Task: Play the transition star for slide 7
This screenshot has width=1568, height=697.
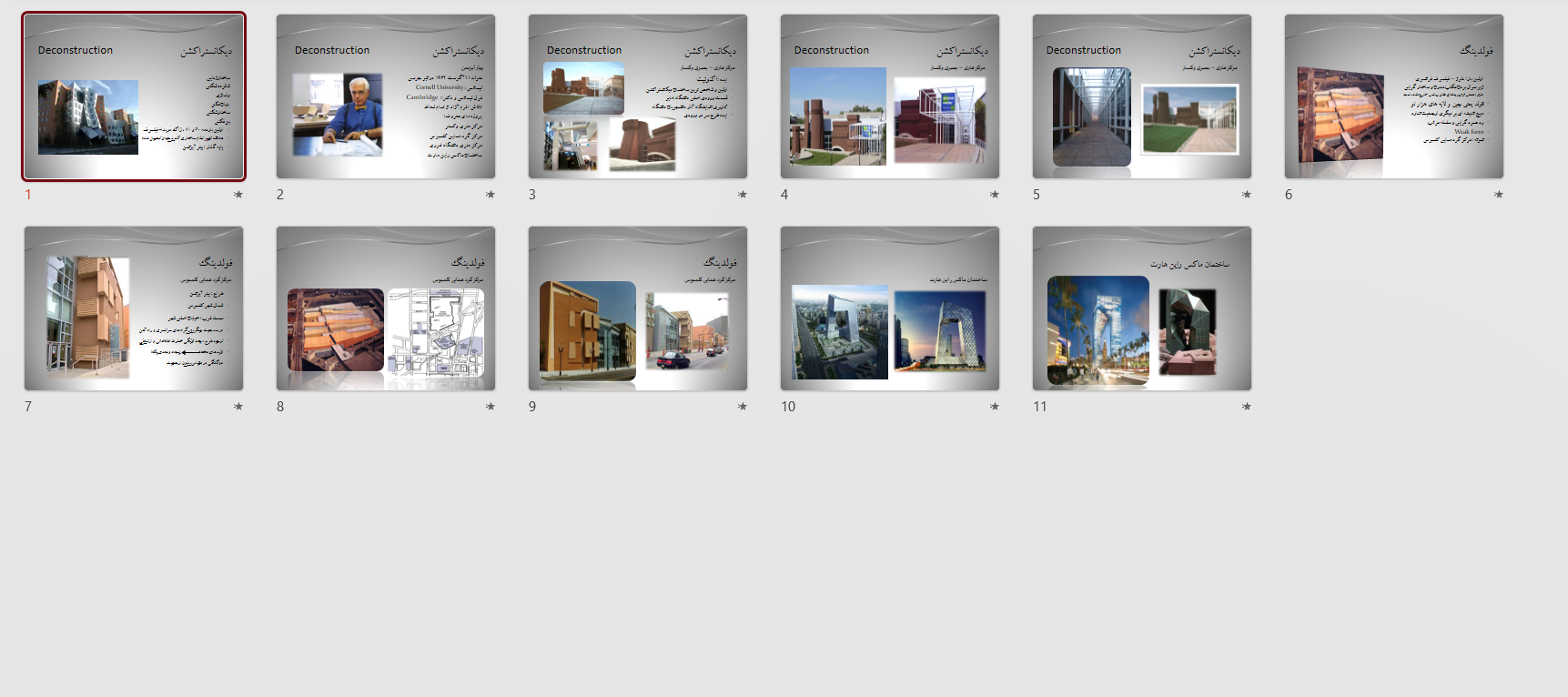Action: [x=238, y=407]
